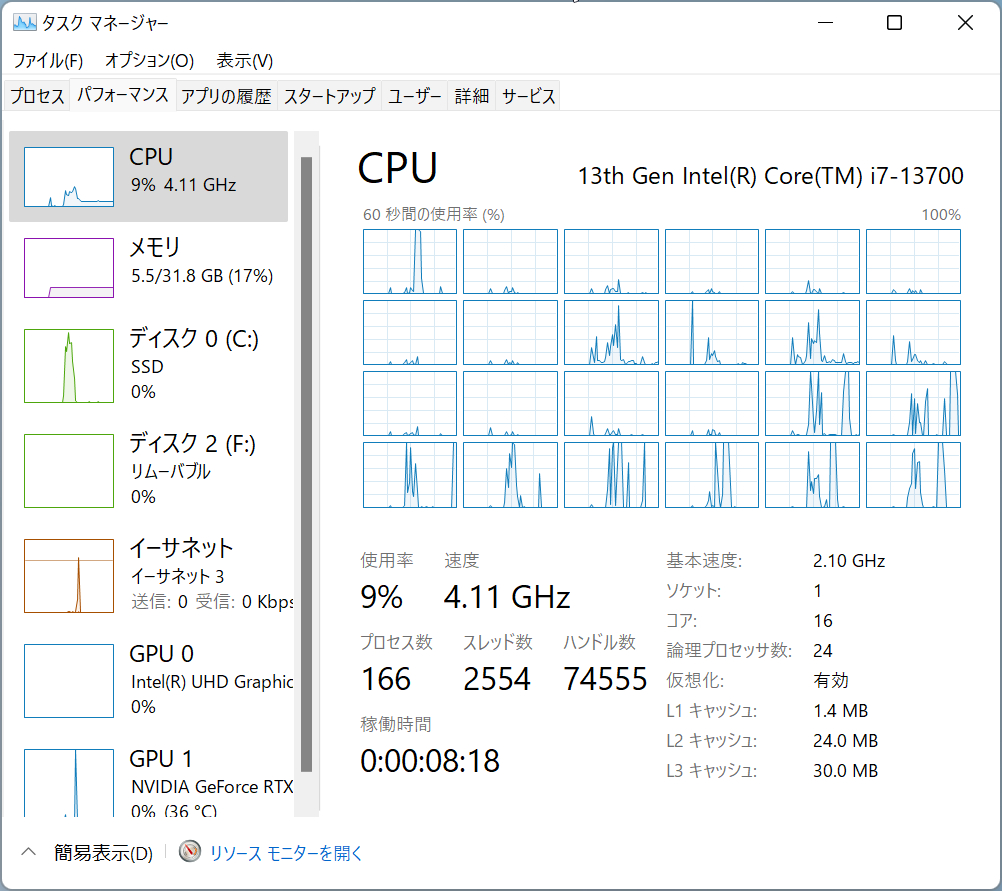Open the オプション(O) menu

point(149,60)
